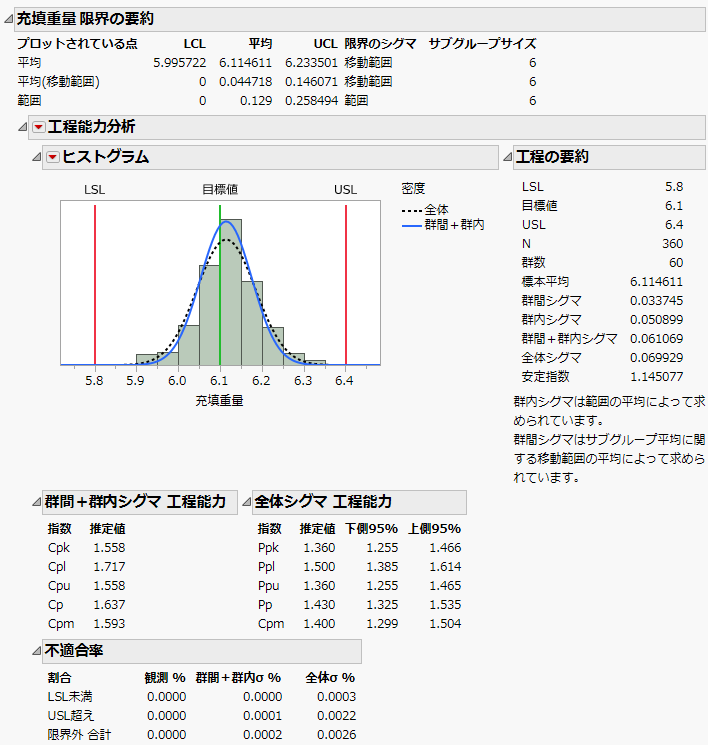708x745 pixels.
Task: Select 平均(移動範囲) mean value 0.044718
Action: (x=246, y=82)
